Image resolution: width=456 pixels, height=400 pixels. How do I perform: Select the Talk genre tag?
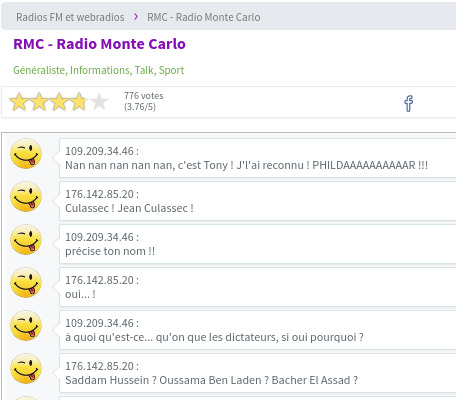tap(145, 70)
